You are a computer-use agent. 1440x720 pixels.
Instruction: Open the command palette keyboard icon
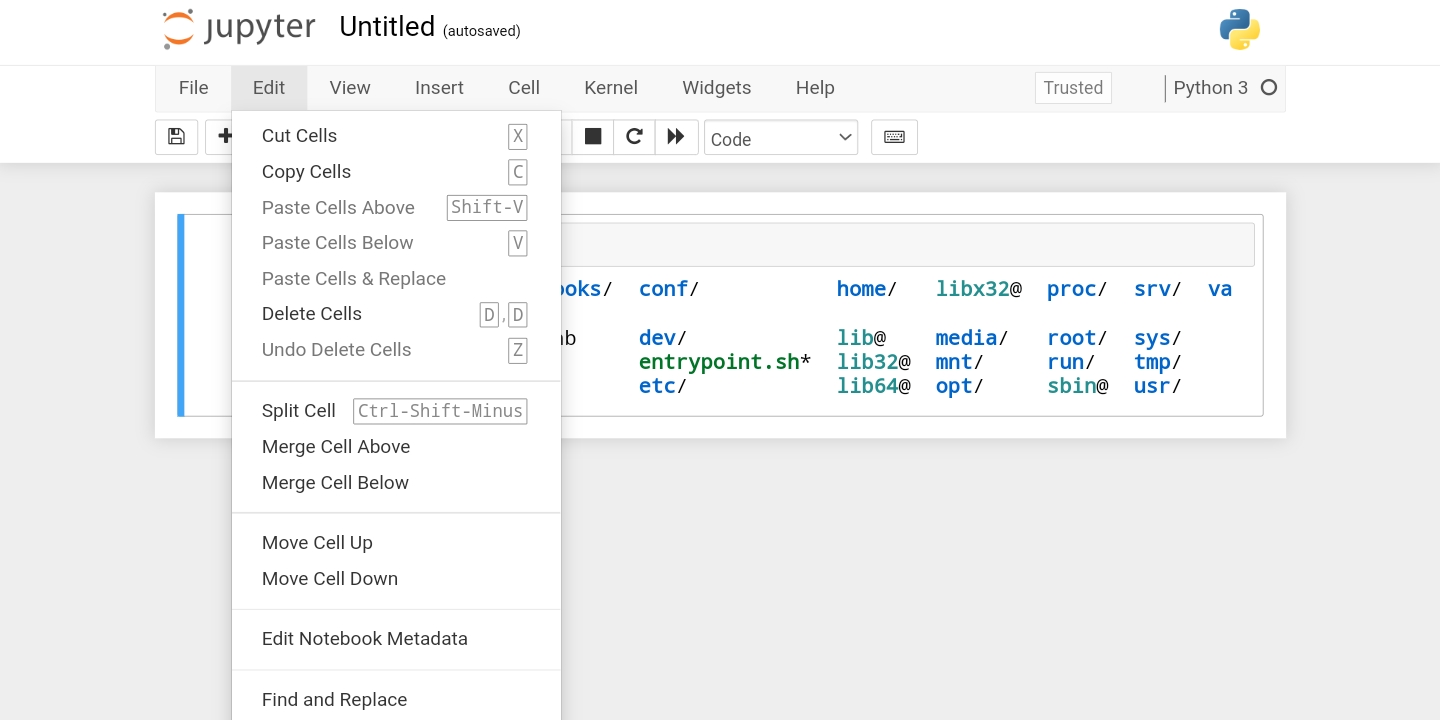(894, 137)
